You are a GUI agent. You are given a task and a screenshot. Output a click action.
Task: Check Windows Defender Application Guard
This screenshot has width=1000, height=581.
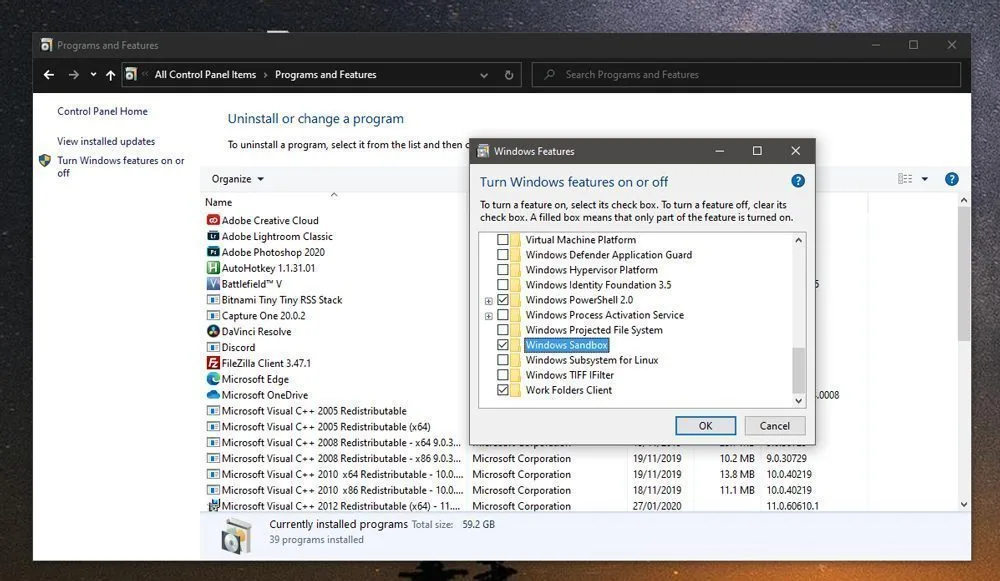coord(503,254)
